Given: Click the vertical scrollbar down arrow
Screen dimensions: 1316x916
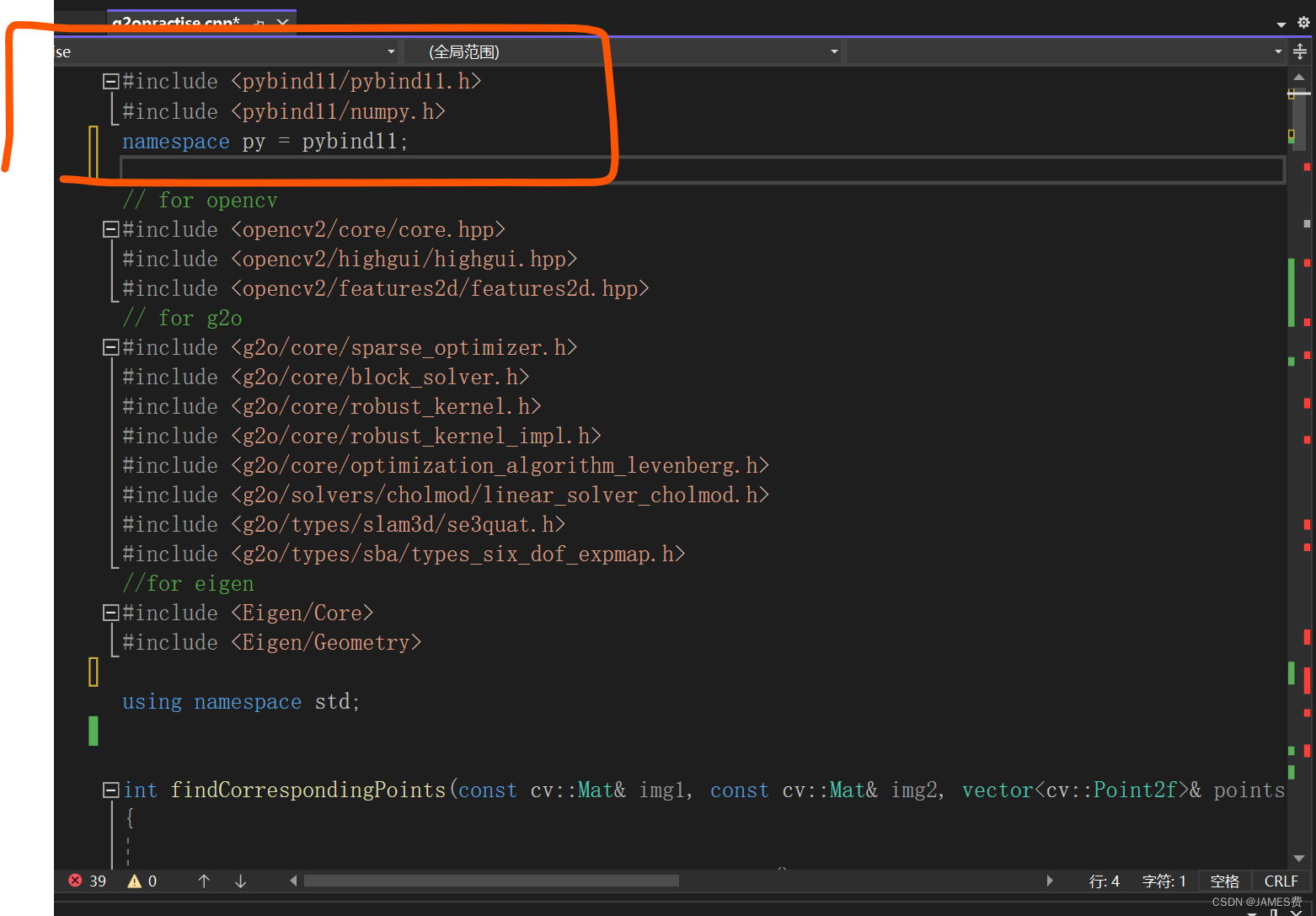Looking at the screenshot, I should [1299, 859].
